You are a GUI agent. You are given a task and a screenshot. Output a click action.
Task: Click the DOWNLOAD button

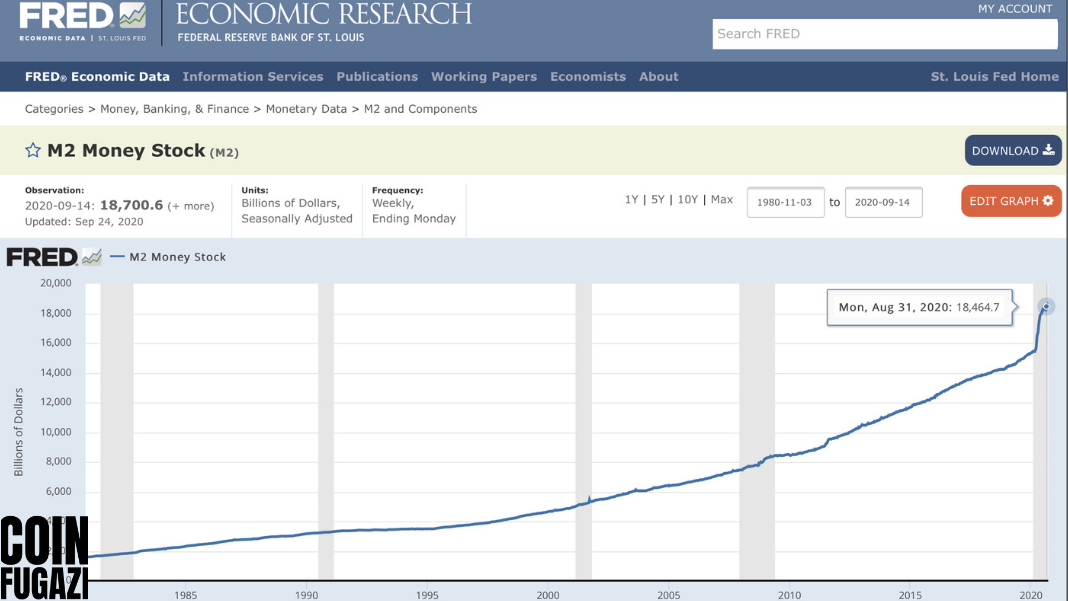tap(1013, 151)
